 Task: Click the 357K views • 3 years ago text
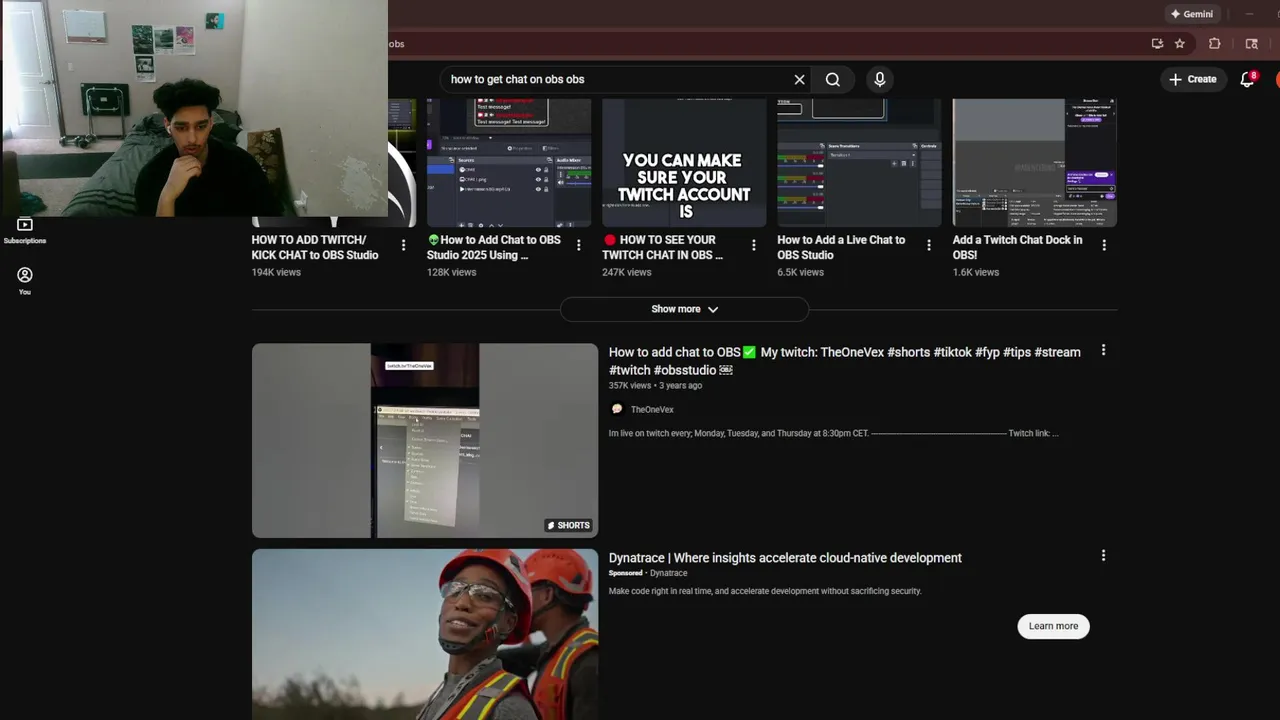tap(655, 385)
